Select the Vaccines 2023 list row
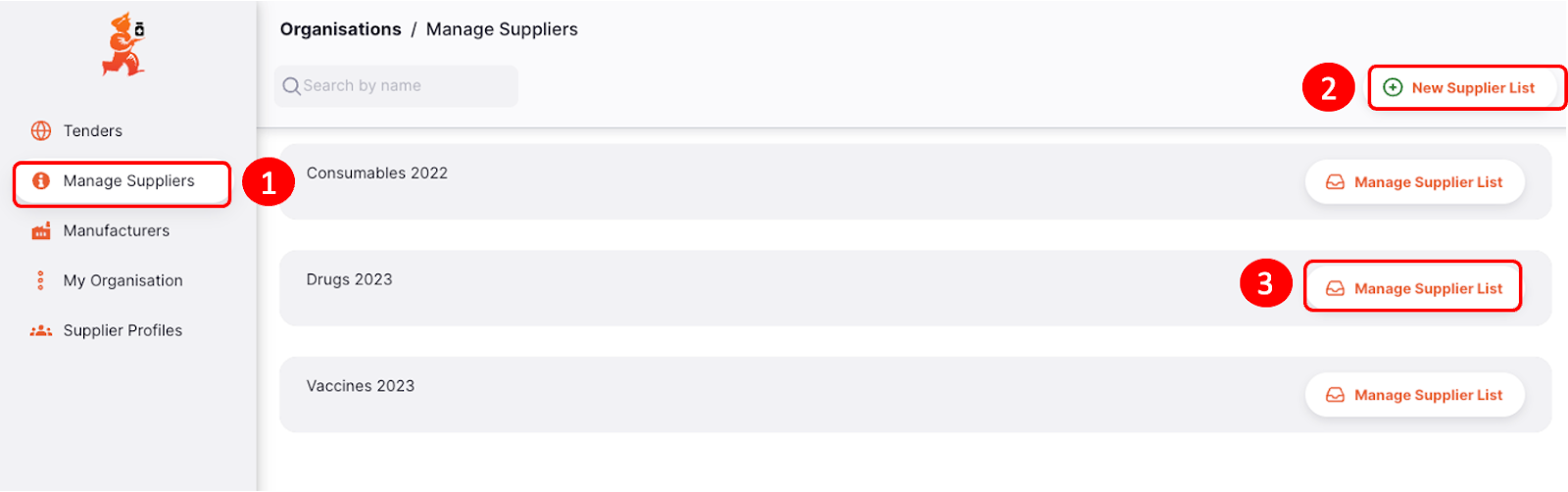 tap(915, 395)
